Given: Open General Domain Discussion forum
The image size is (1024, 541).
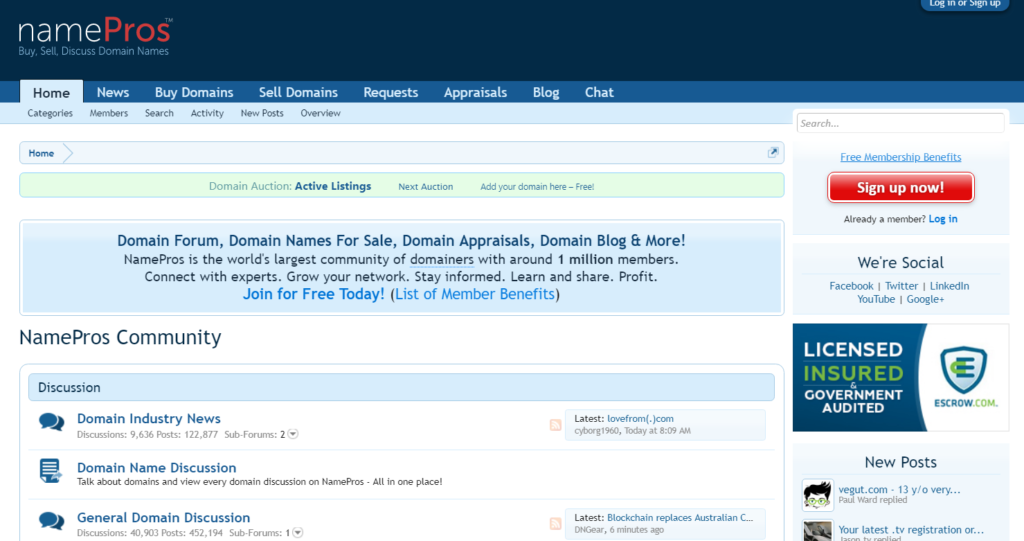Looking at the screenshot, I should (163, 517).
